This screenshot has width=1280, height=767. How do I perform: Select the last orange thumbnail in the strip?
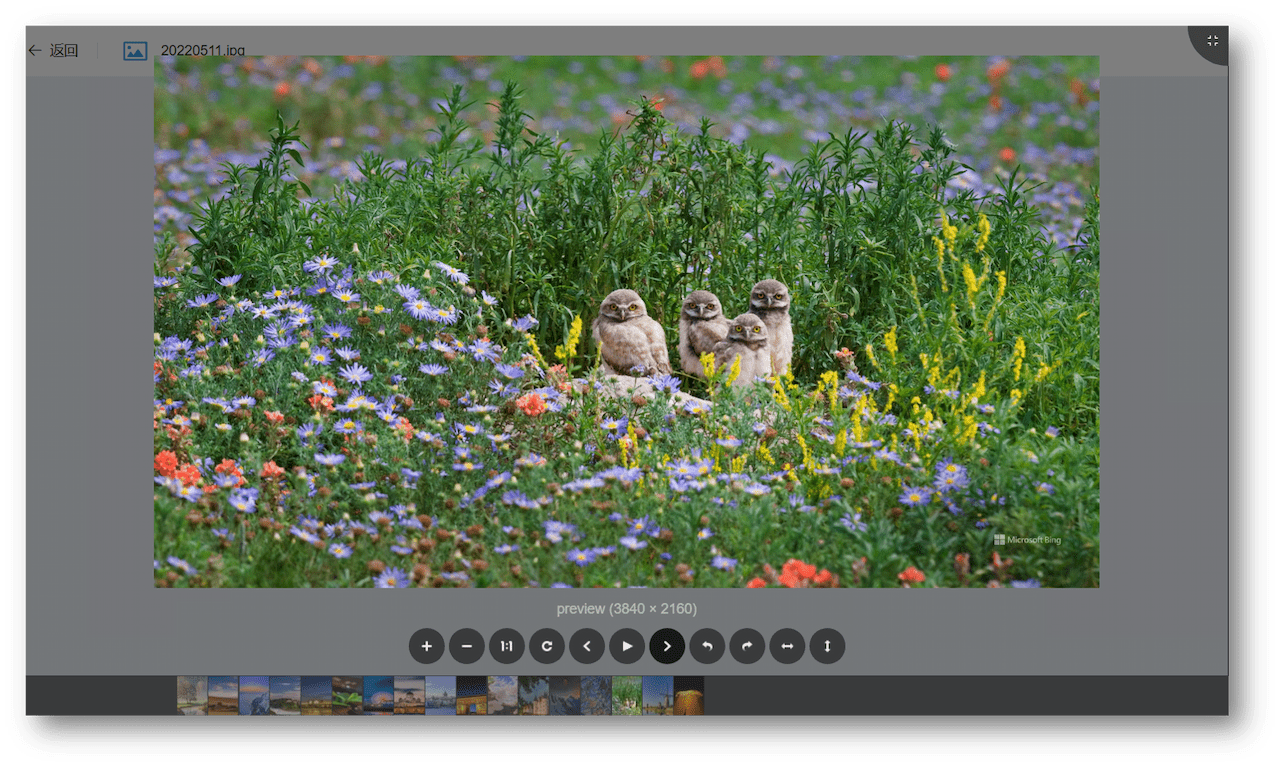point(689,695)
